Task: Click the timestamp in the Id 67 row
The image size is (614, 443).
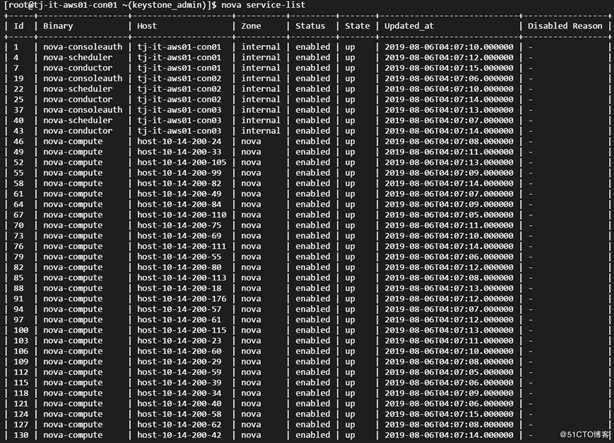Action: 449,215
